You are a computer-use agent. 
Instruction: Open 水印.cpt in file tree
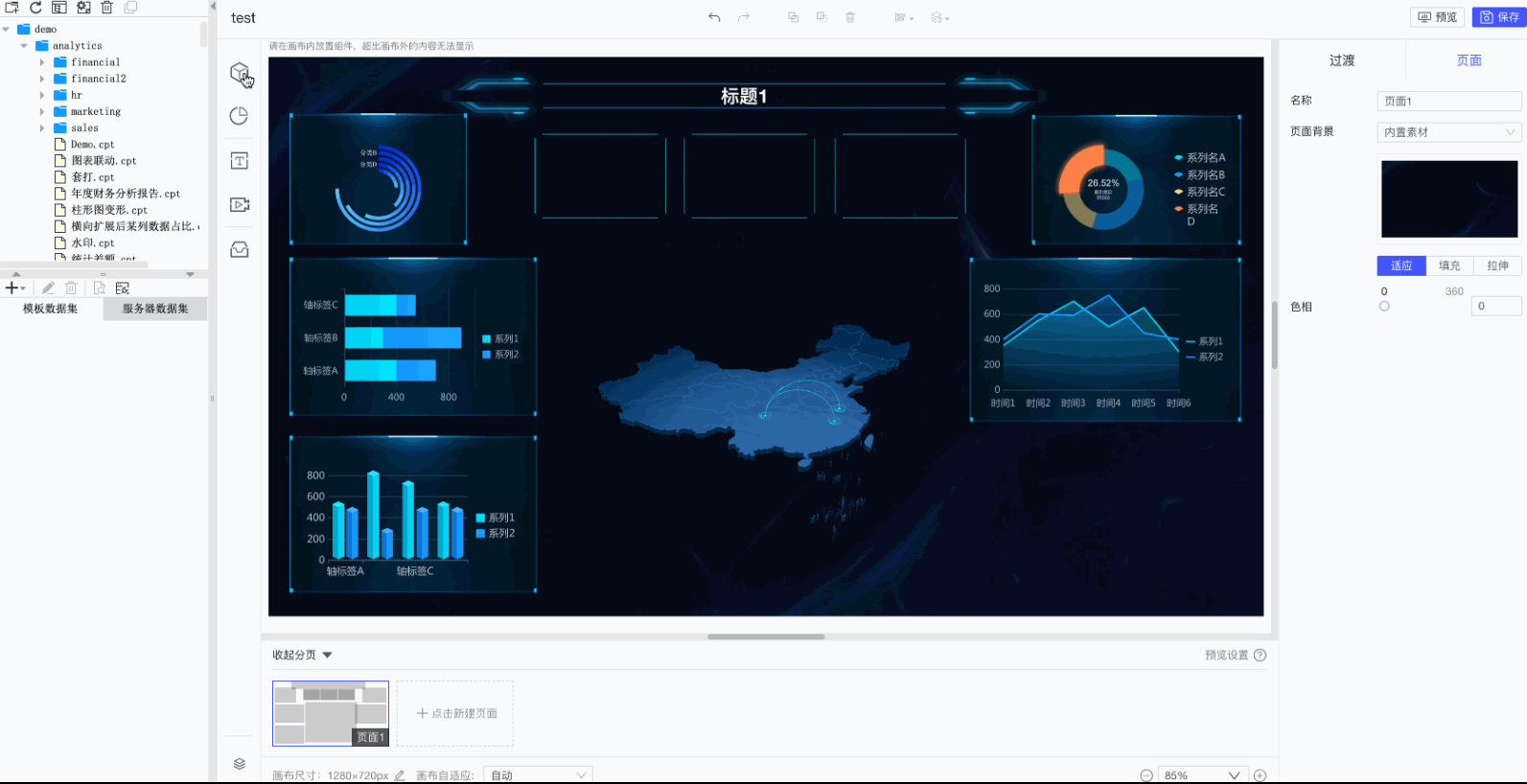(93, 243)
